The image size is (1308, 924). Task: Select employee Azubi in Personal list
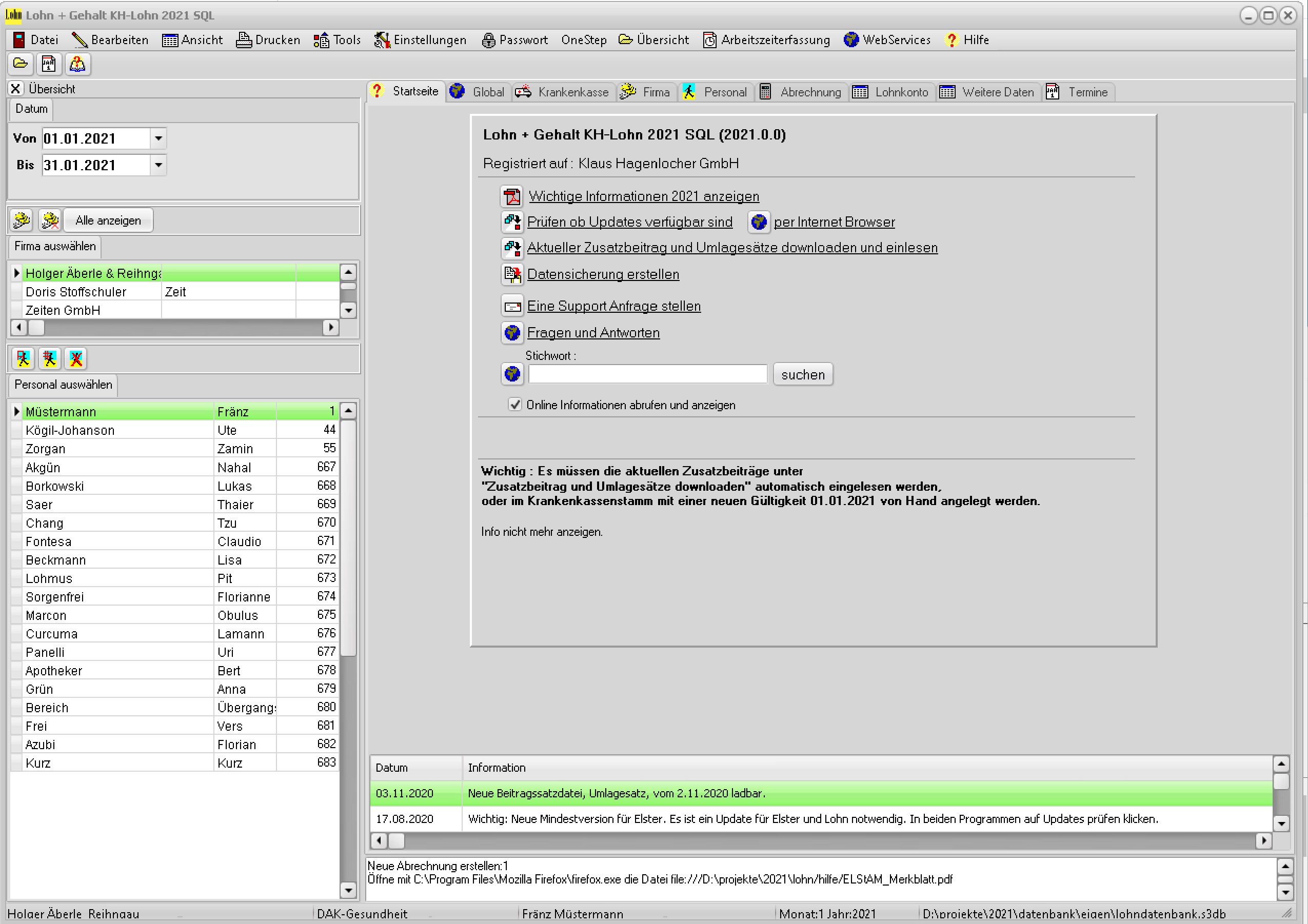[x=175, y=745]
